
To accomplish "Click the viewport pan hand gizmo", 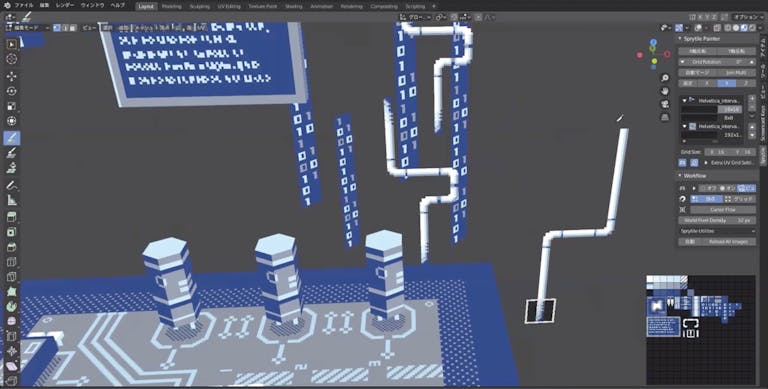I will click(x=665, y=91).
